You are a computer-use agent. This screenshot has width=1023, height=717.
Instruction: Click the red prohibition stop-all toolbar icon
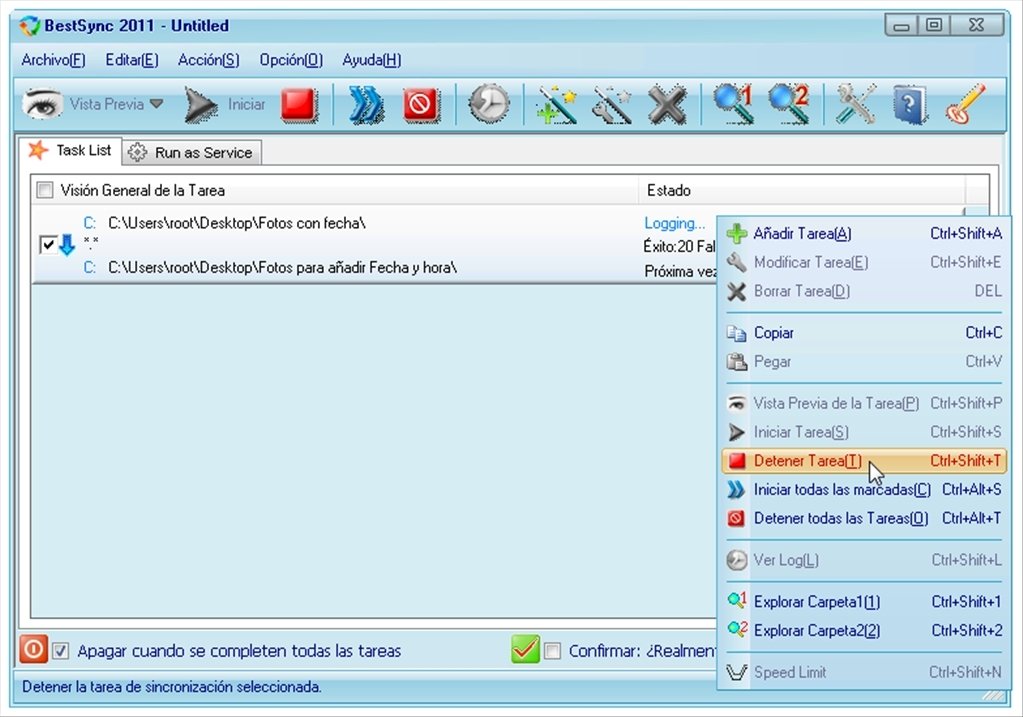421,104
